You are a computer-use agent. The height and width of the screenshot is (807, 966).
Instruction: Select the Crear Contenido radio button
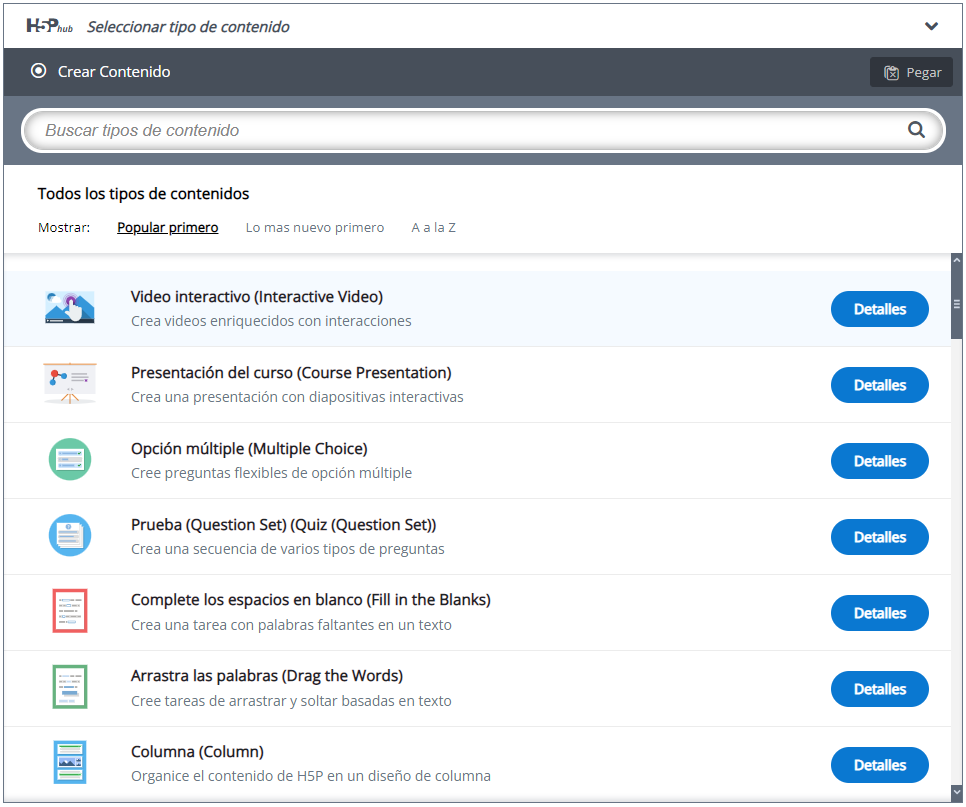39,71
